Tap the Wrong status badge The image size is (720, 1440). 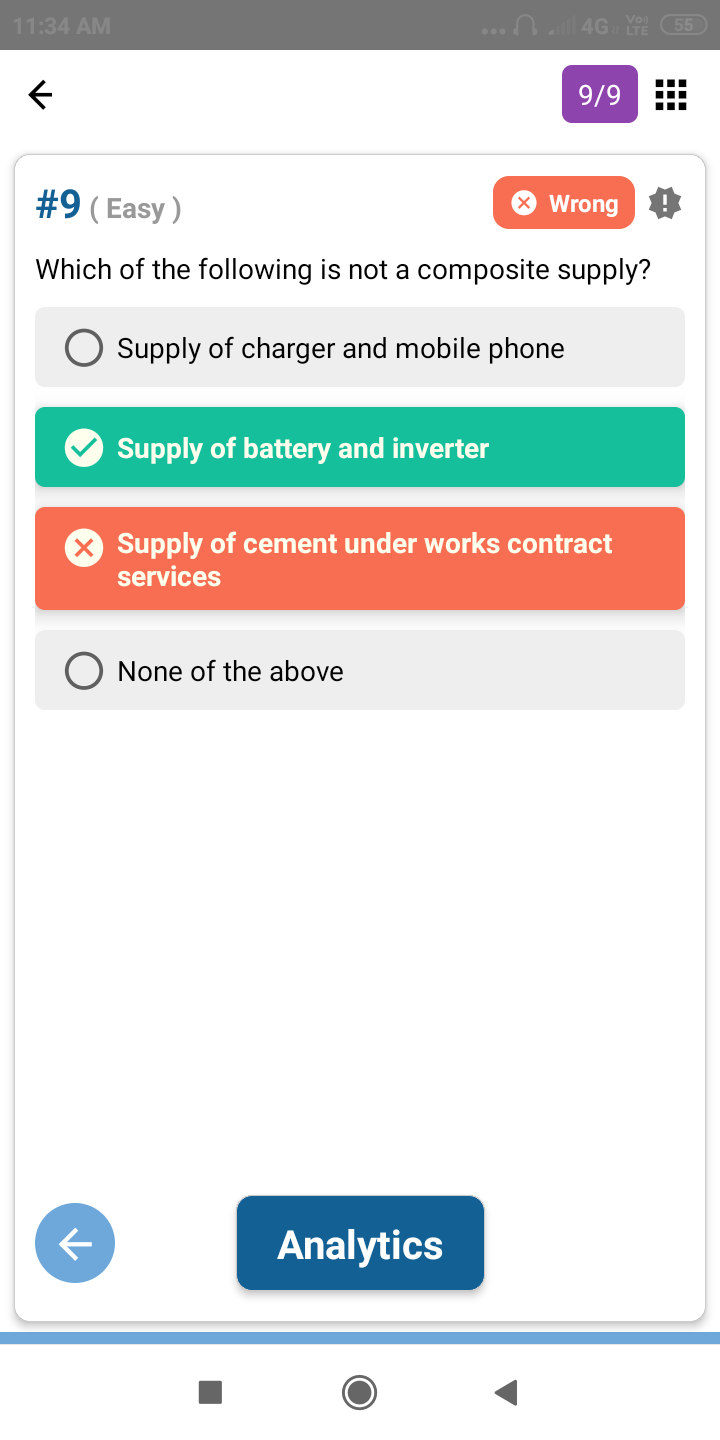[x=564, y=203]
